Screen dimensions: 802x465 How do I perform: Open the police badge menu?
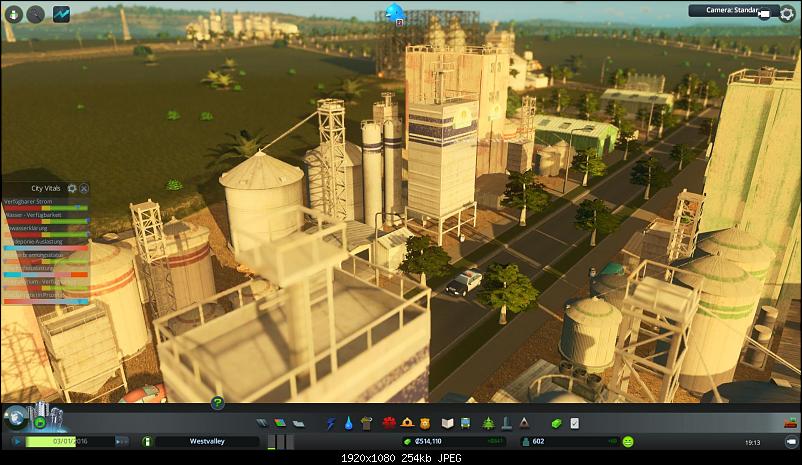coord(425,423)
